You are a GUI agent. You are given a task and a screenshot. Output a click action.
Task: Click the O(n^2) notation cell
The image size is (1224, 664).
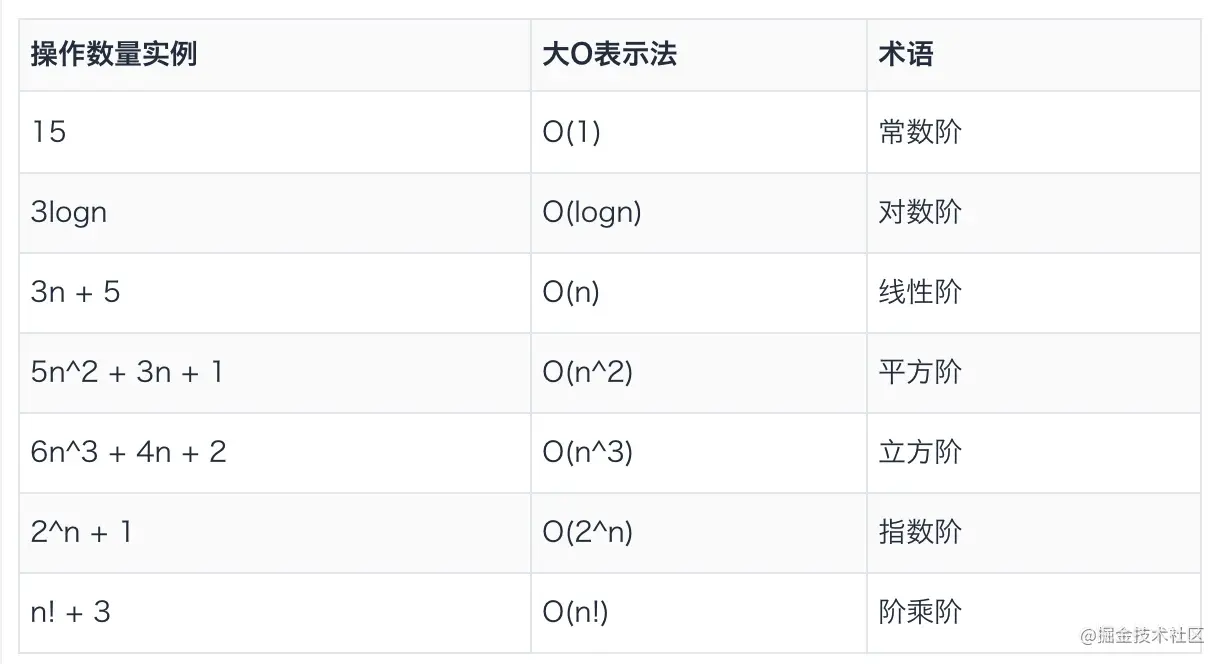[x=699, y=373]
